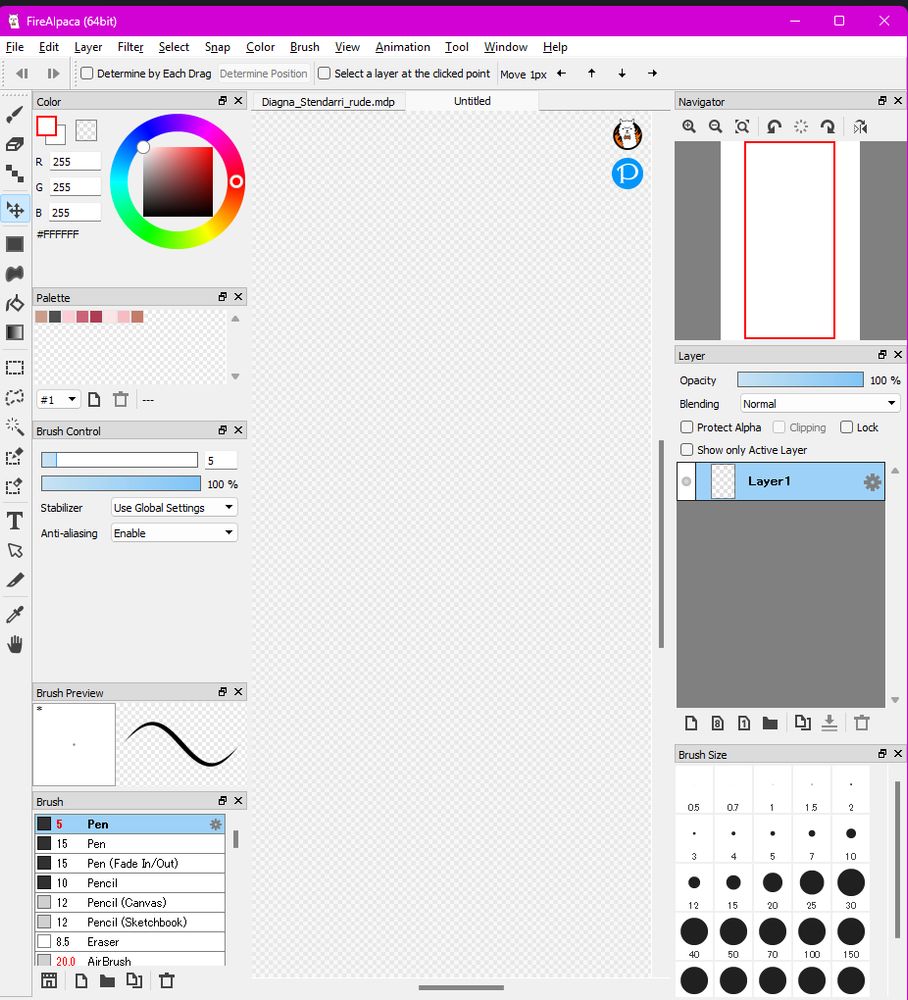Open Layer1 settings gear

click(x=872, y=482)
